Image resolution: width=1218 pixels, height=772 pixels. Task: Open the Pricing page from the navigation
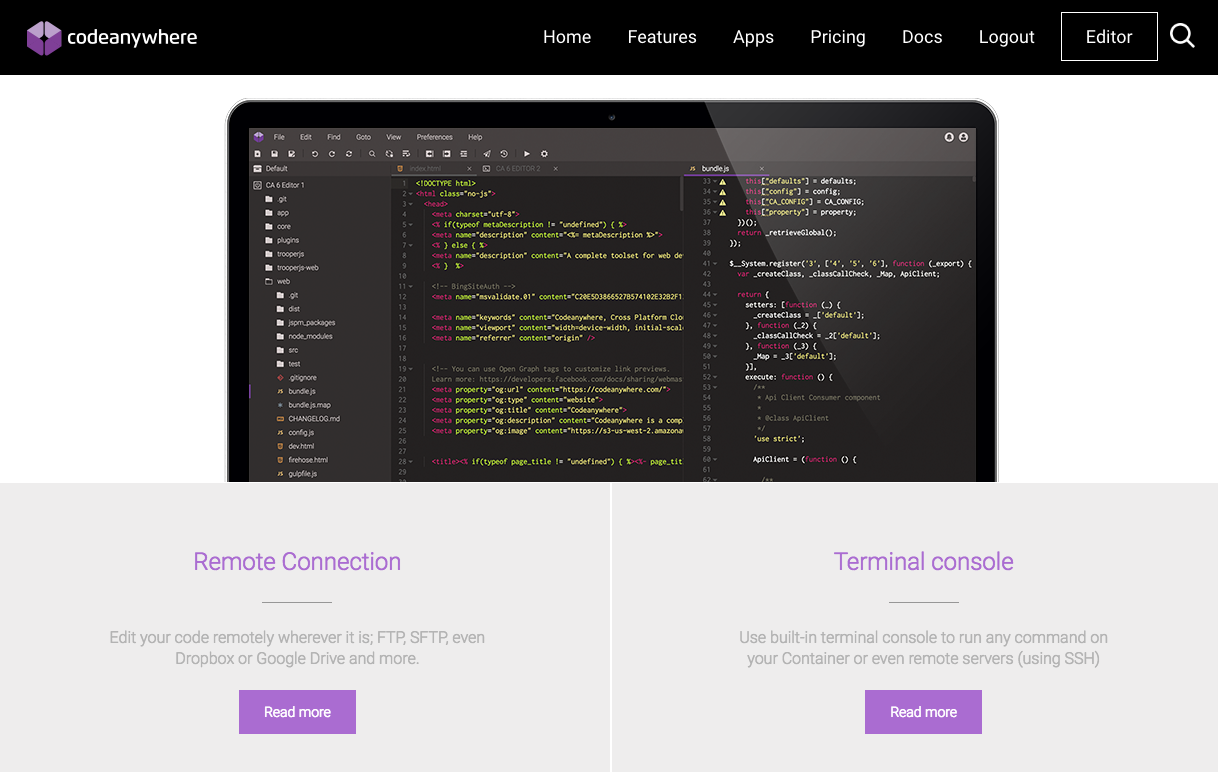point(837,37)
